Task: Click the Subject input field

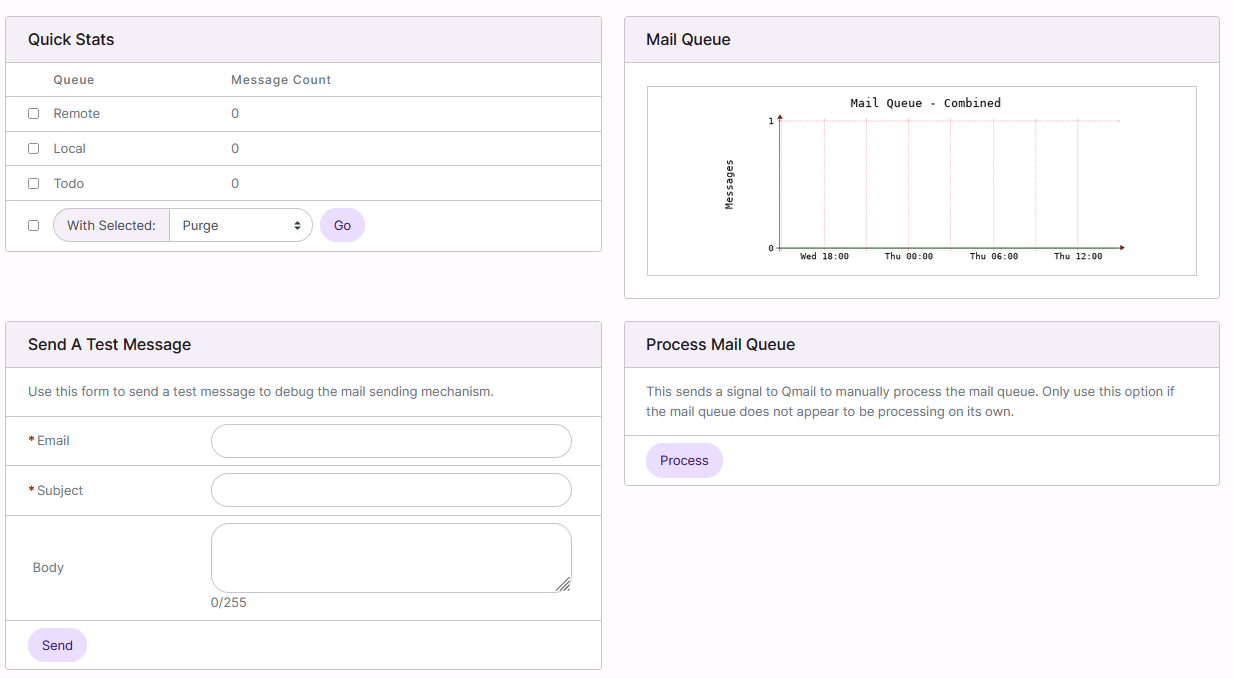Action: 391,490
